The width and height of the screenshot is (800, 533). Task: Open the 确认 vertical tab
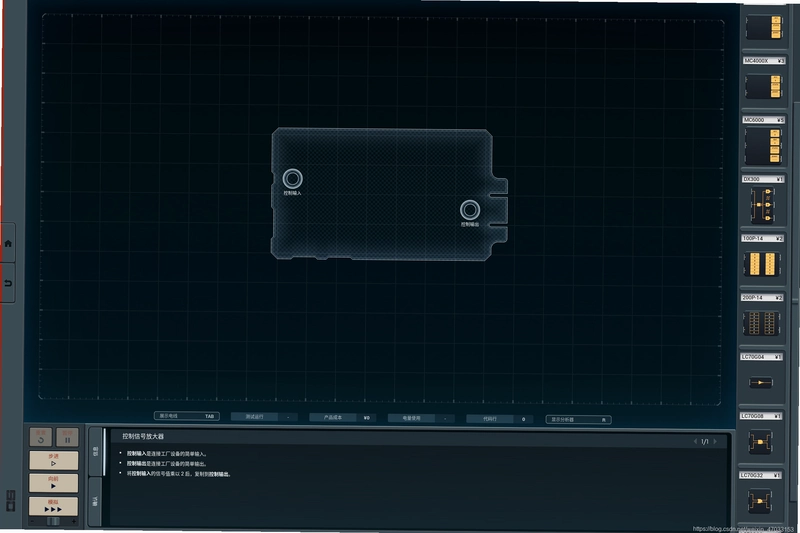click(x=96, y=501)
